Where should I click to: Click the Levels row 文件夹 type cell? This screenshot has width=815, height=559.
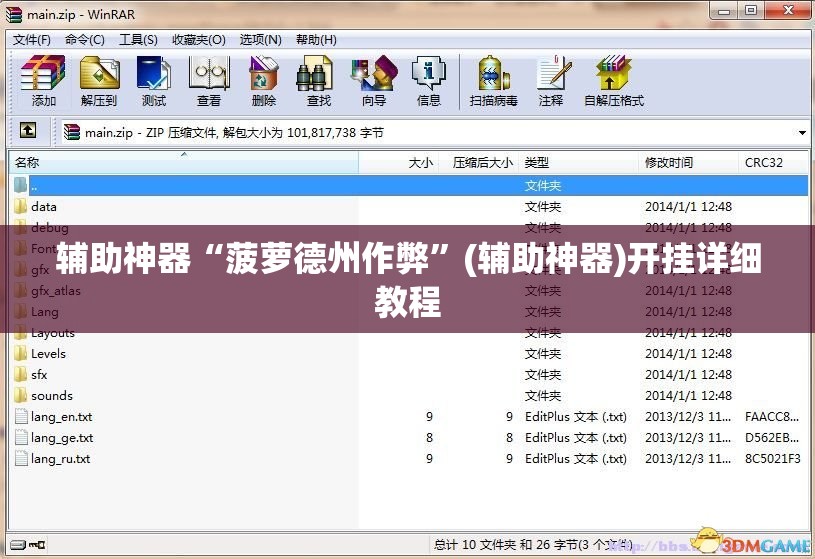pos(543,354)
